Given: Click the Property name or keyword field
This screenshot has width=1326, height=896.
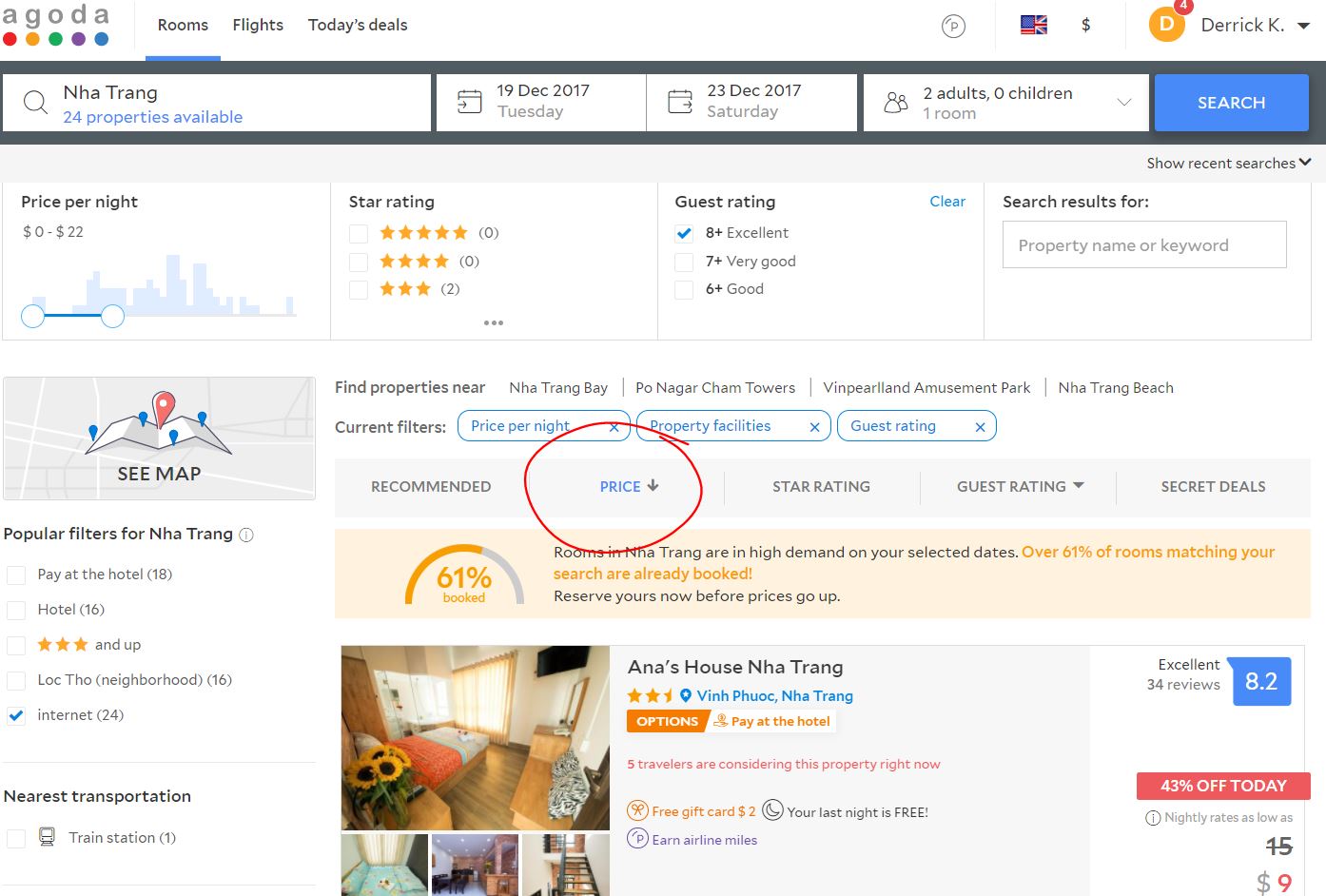Looking at the screenshot, I should tap(1144, 244).
